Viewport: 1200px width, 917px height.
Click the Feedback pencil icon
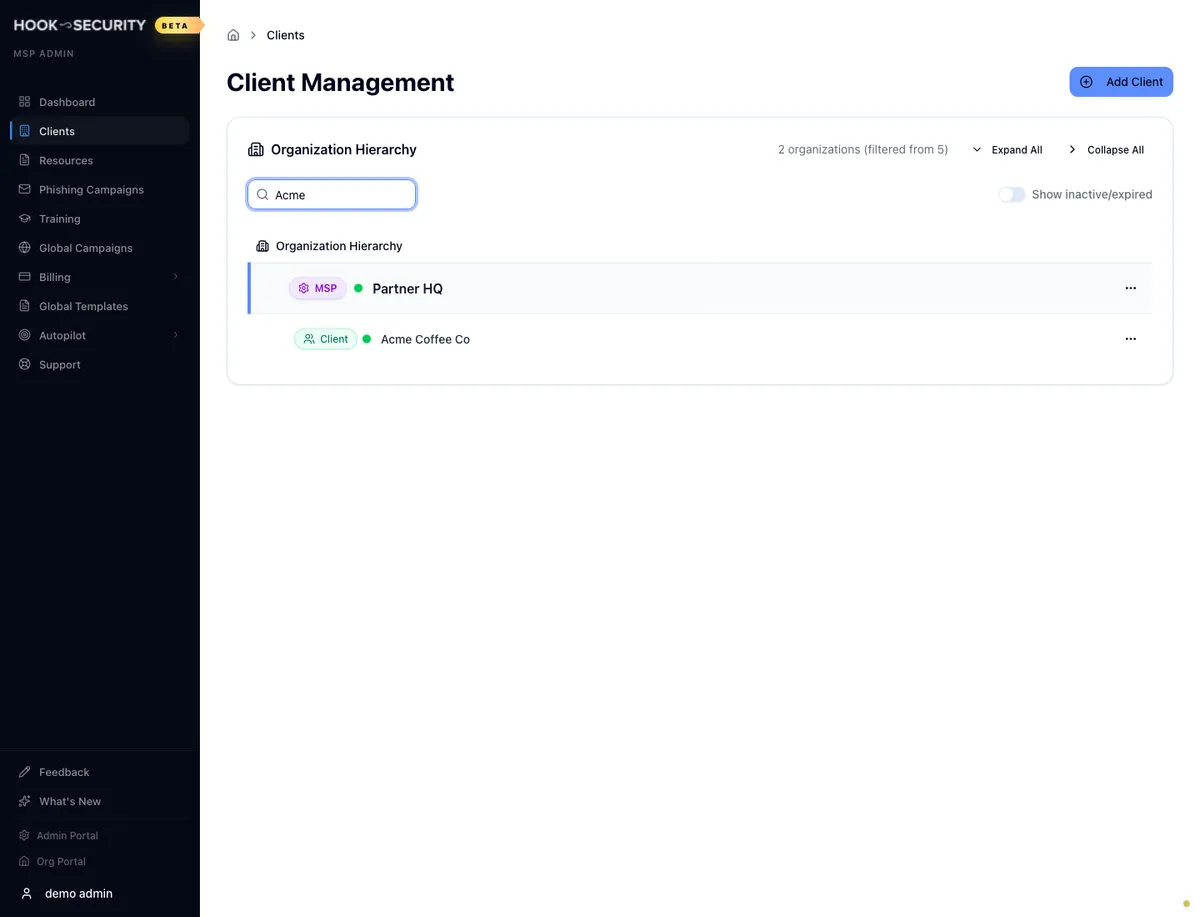point(25,772)
